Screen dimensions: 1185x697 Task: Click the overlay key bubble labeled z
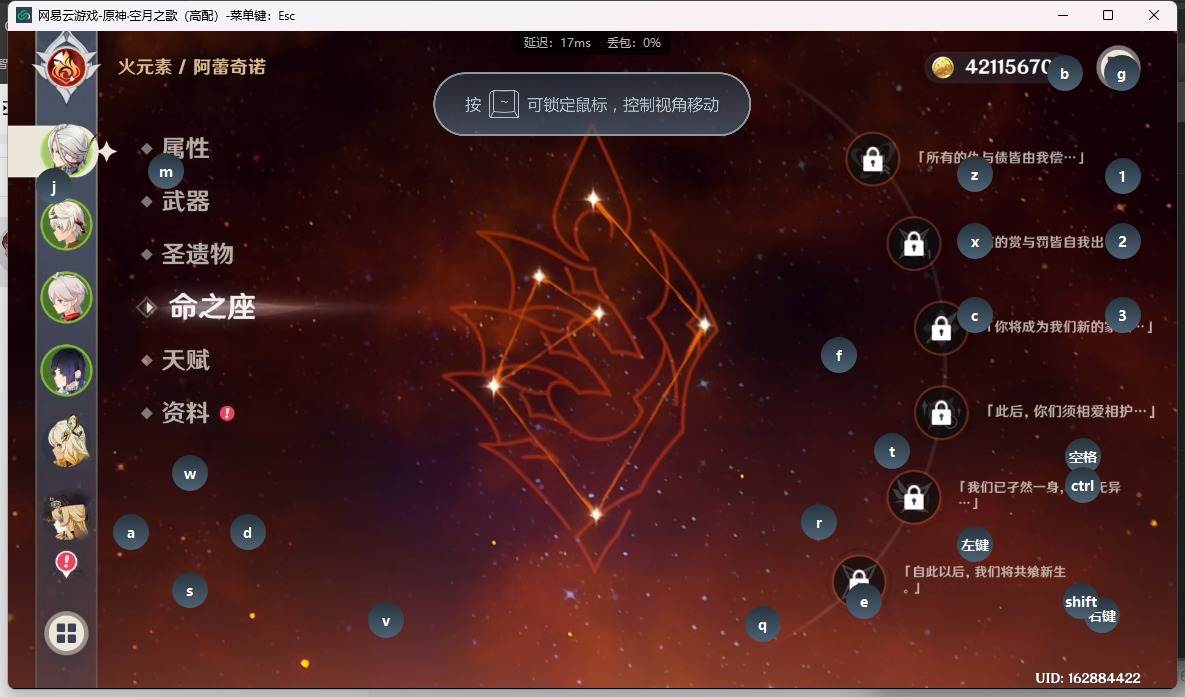pyautogui.click(x=975, y=175)
